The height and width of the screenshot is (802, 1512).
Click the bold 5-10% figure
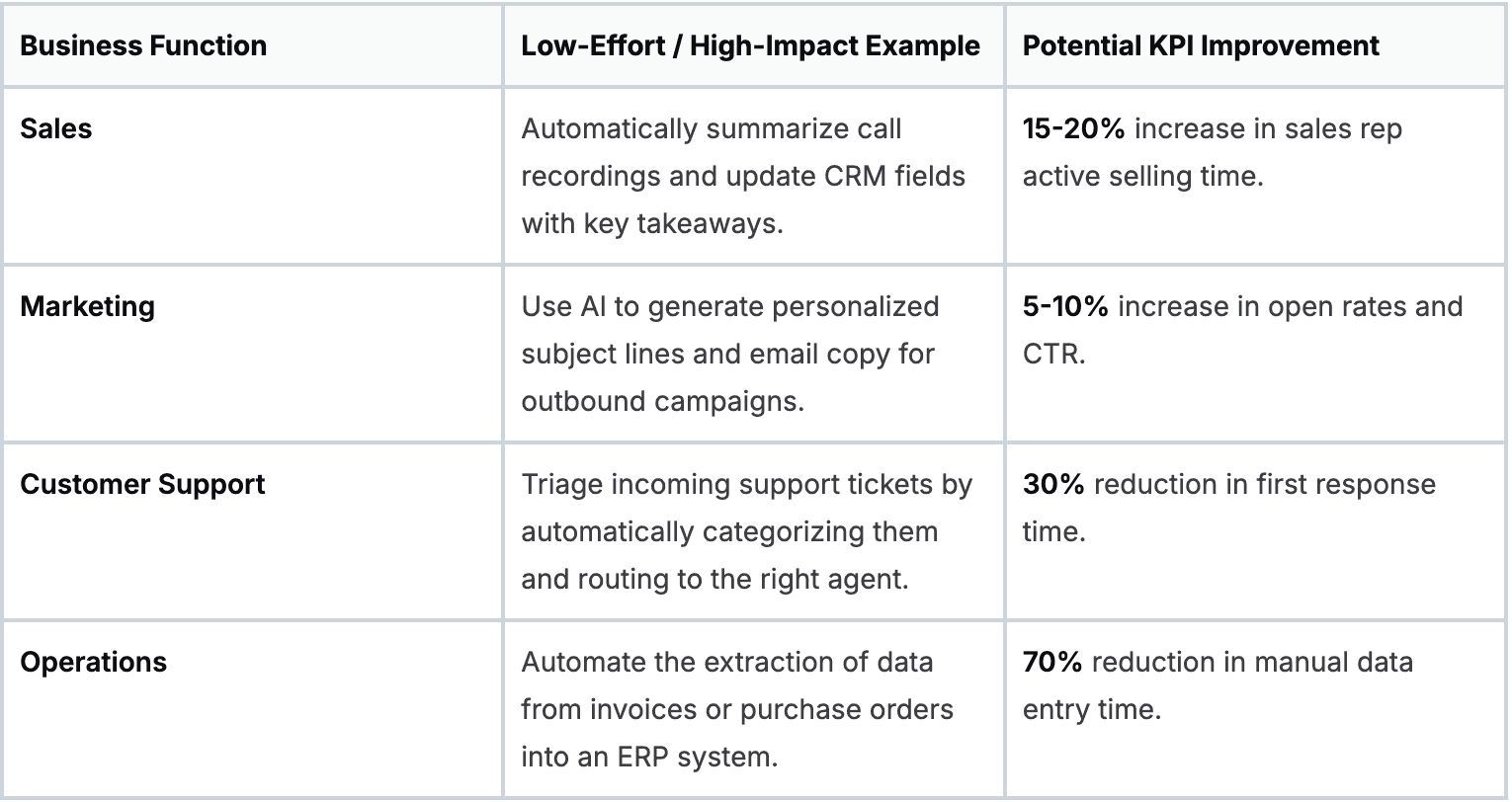[x=1065, y=306]
